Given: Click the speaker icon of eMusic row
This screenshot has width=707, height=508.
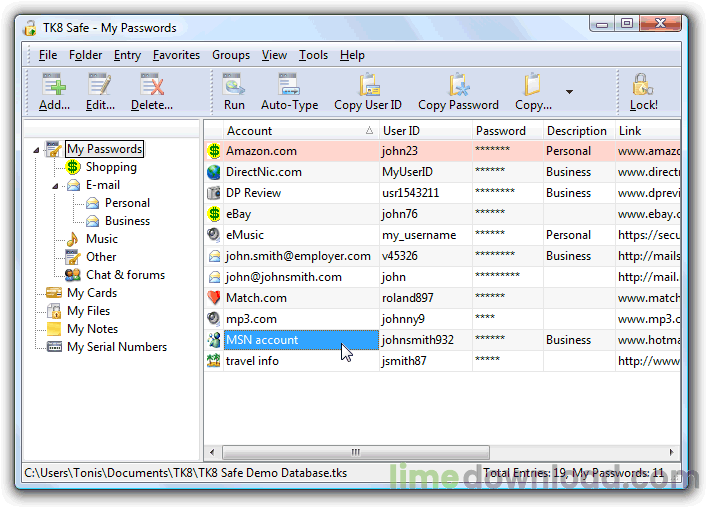Looking at the screenshot, I should [214, 235].
